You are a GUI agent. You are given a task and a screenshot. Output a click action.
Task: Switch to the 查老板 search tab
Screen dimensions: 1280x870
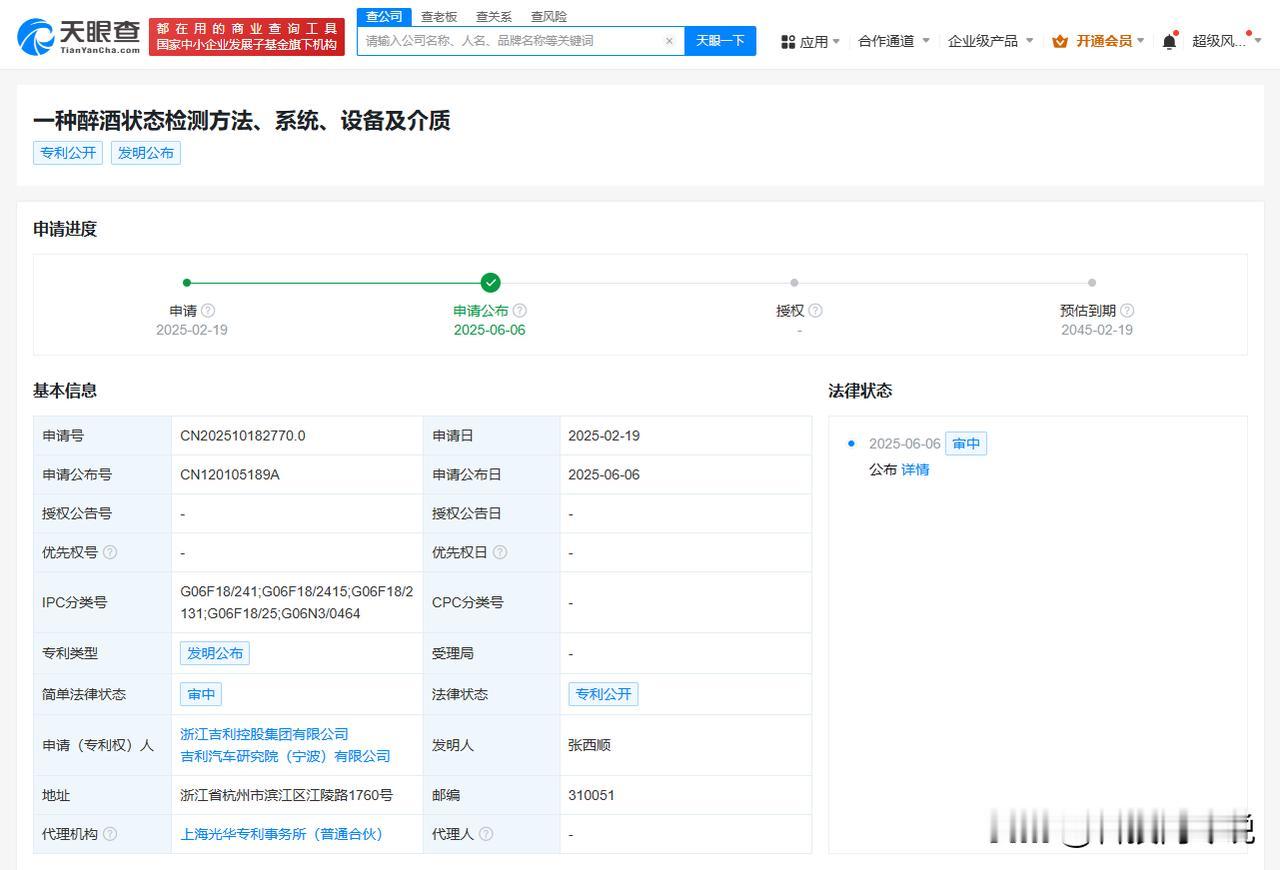click(438, 16)
